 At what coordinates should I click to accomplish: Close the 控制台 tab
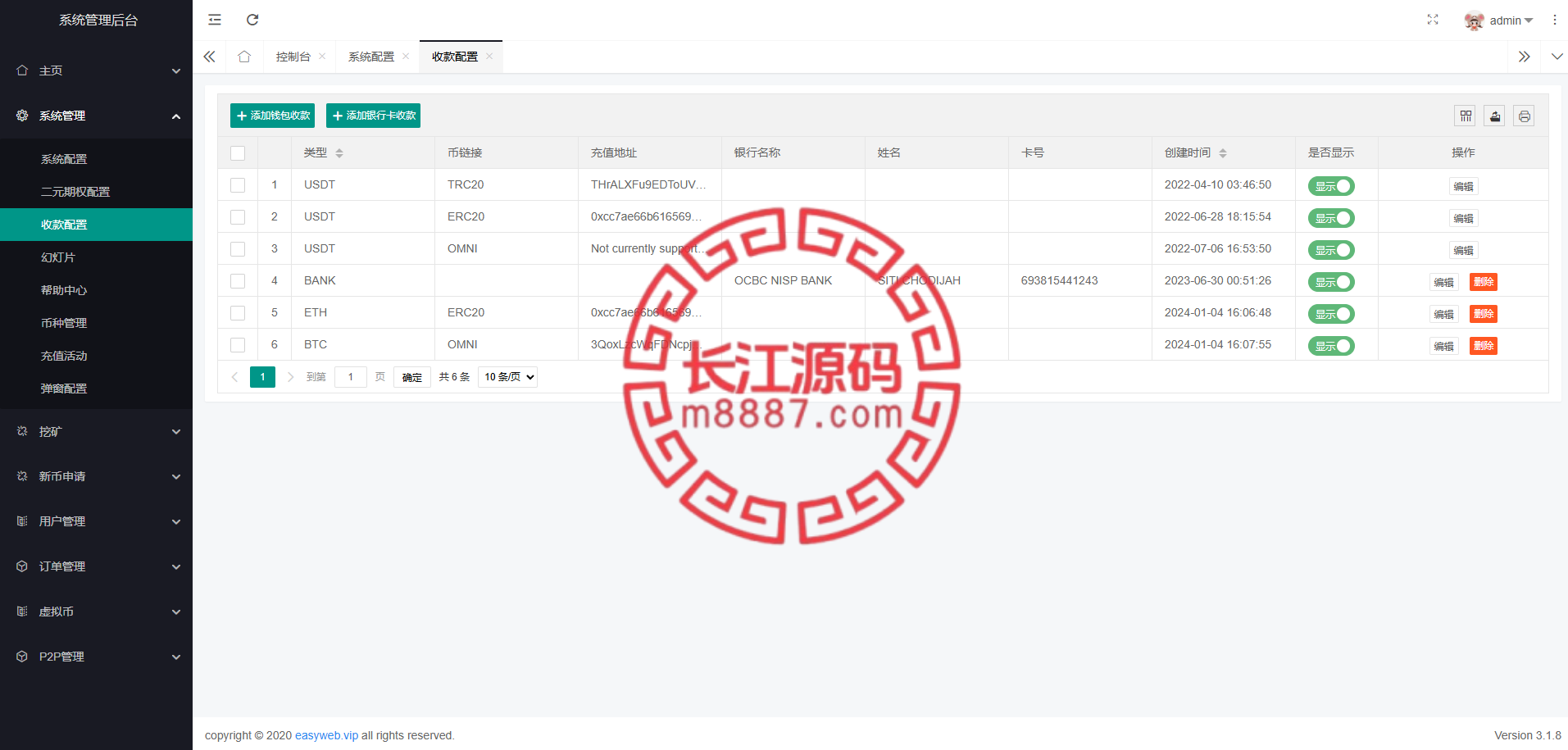[x=322, y=57]
